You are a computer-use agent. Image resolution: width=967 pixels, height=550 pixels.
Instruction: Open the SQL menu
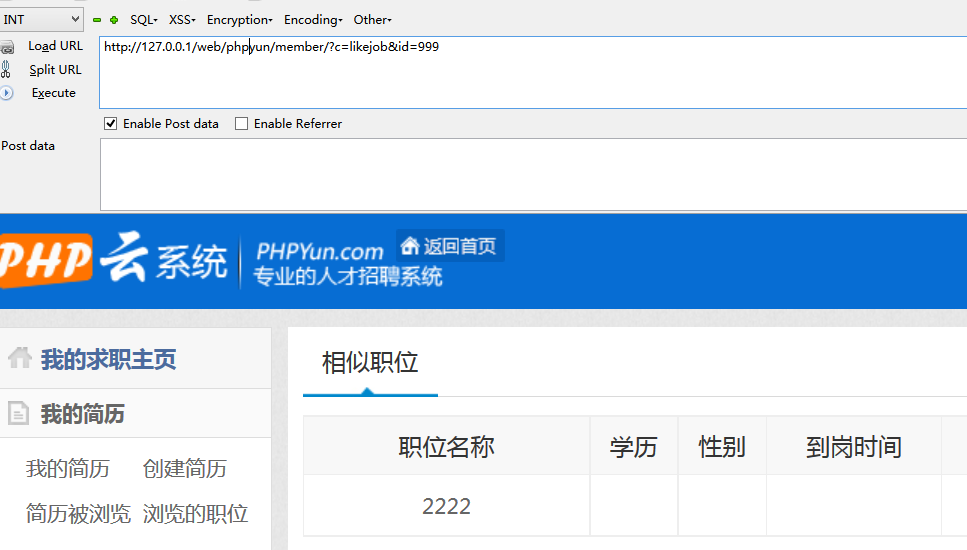(x=144, y=20)
